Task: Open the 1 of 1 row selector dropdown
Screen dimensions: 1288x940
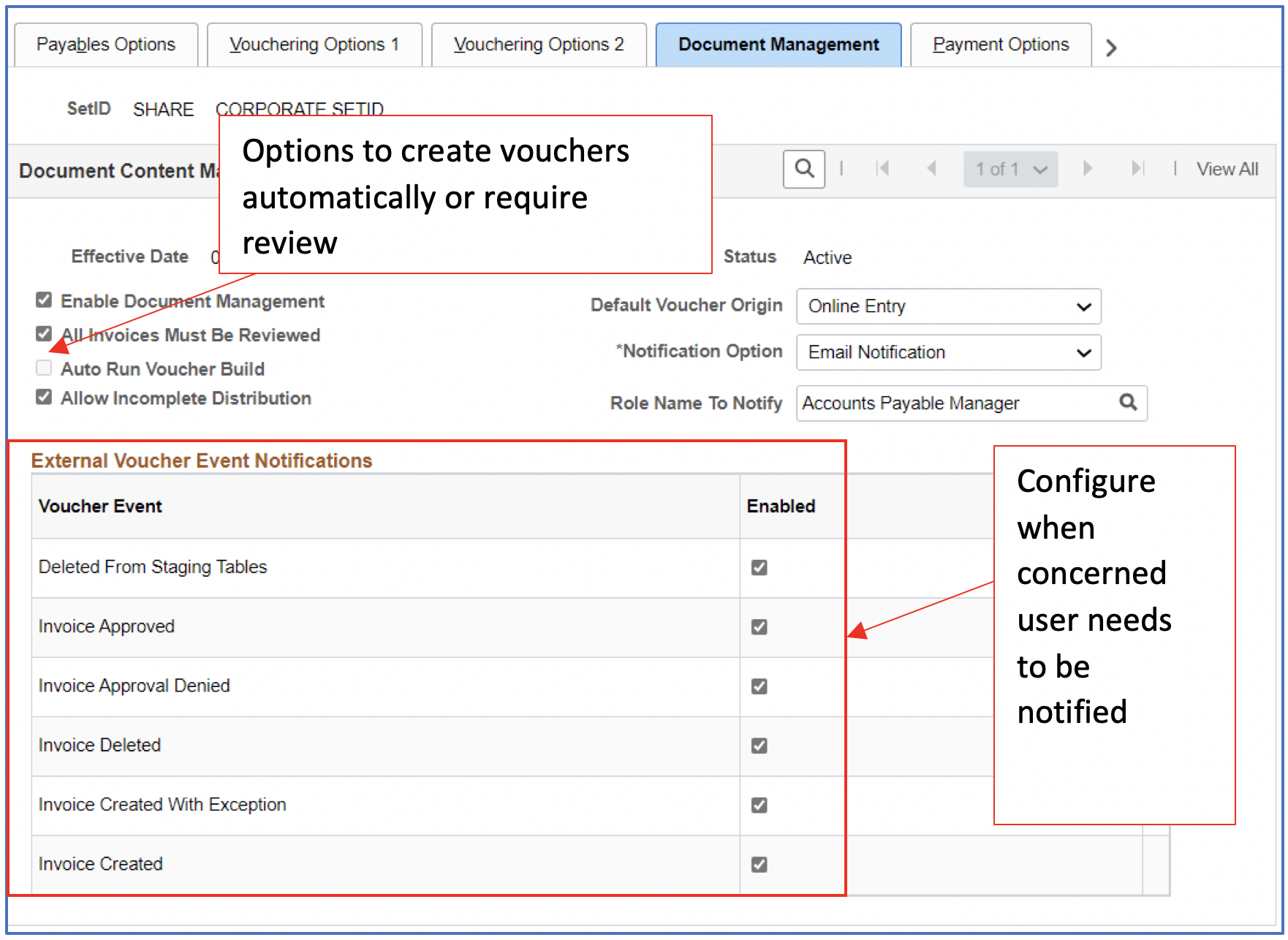Action: tap(1010, 170)
